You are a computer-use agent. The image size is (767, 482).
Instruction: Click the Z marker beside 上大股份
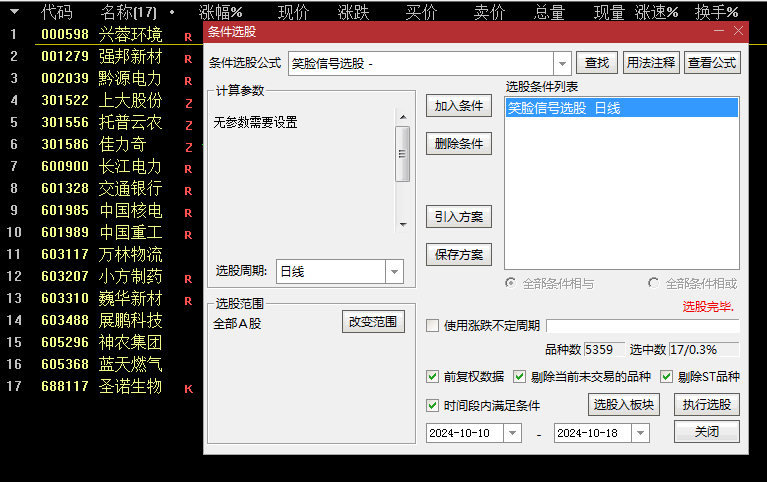point(189,103)
